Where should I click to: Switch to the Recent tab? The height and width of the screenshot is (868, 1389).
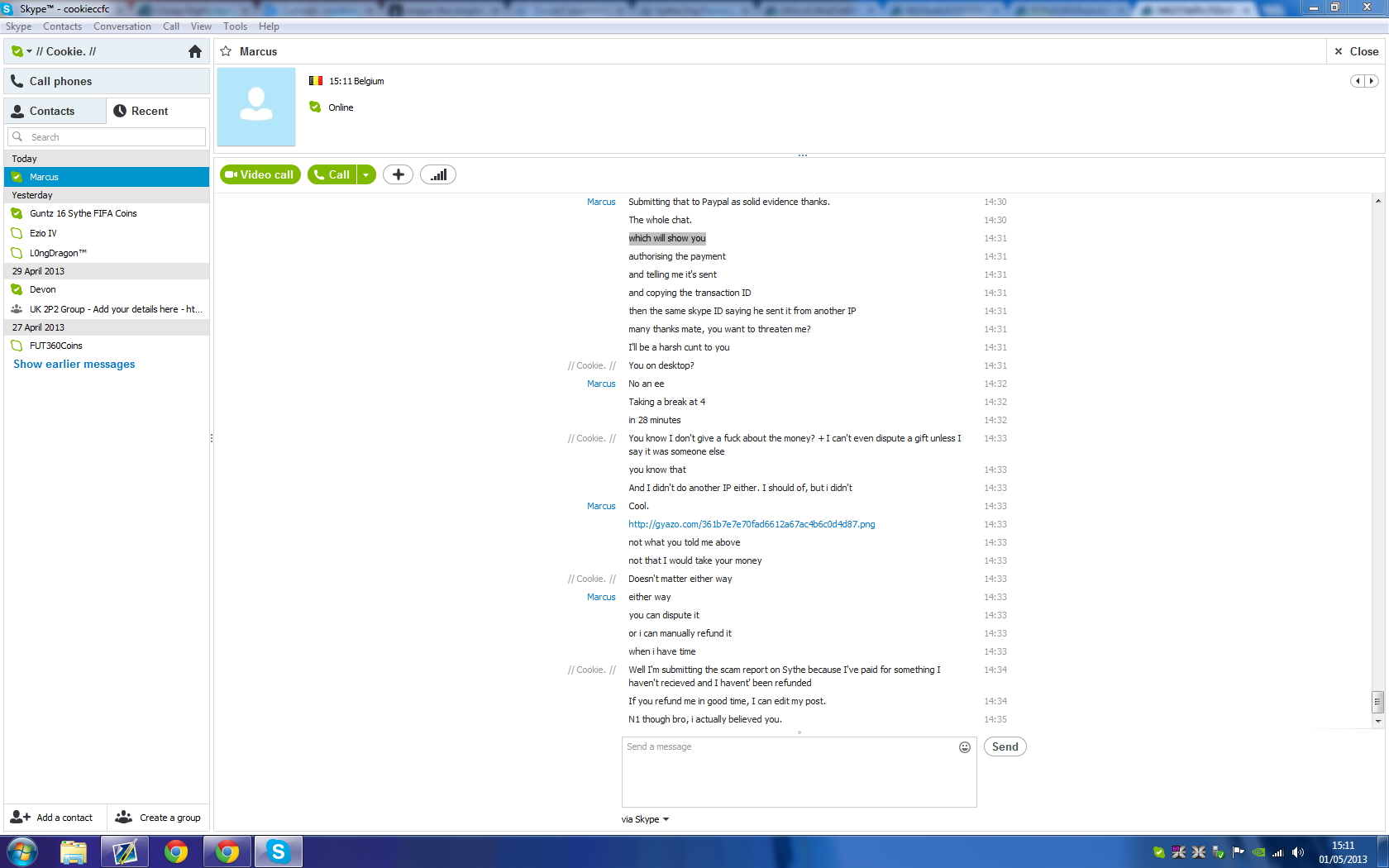[157, 111]
